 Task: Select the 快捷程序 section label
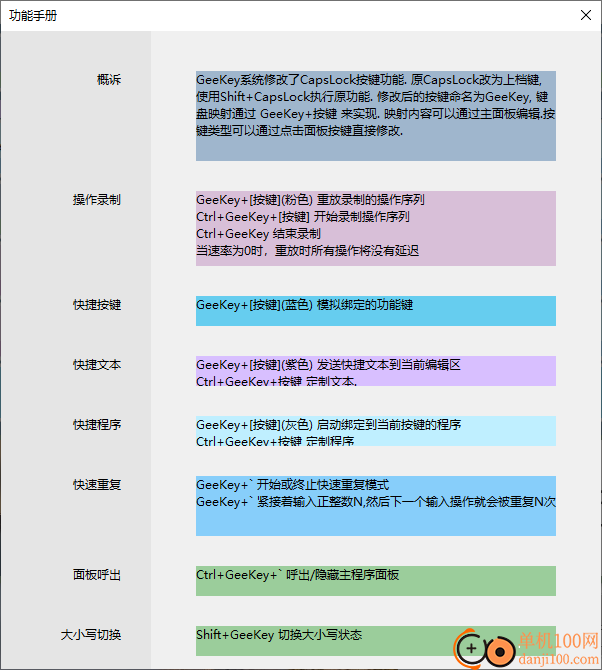click(x=97, y=425)
